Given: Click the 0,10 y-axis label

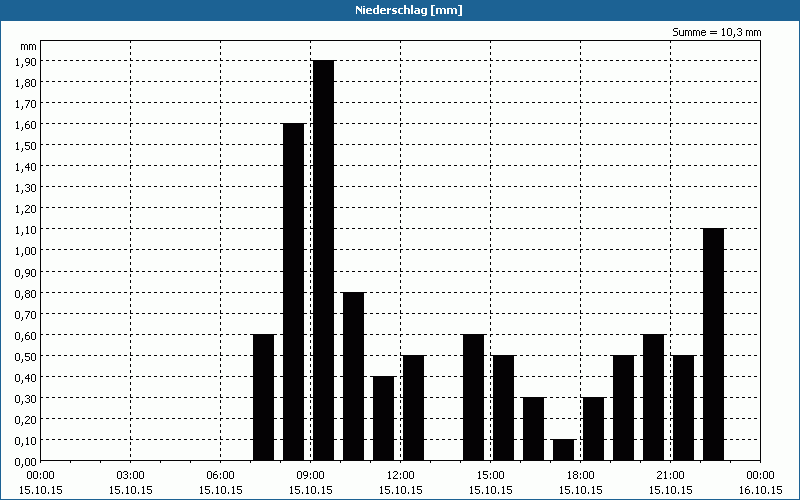Looking at the screenshot, I should pyautogui.click(x=27, y=440).
